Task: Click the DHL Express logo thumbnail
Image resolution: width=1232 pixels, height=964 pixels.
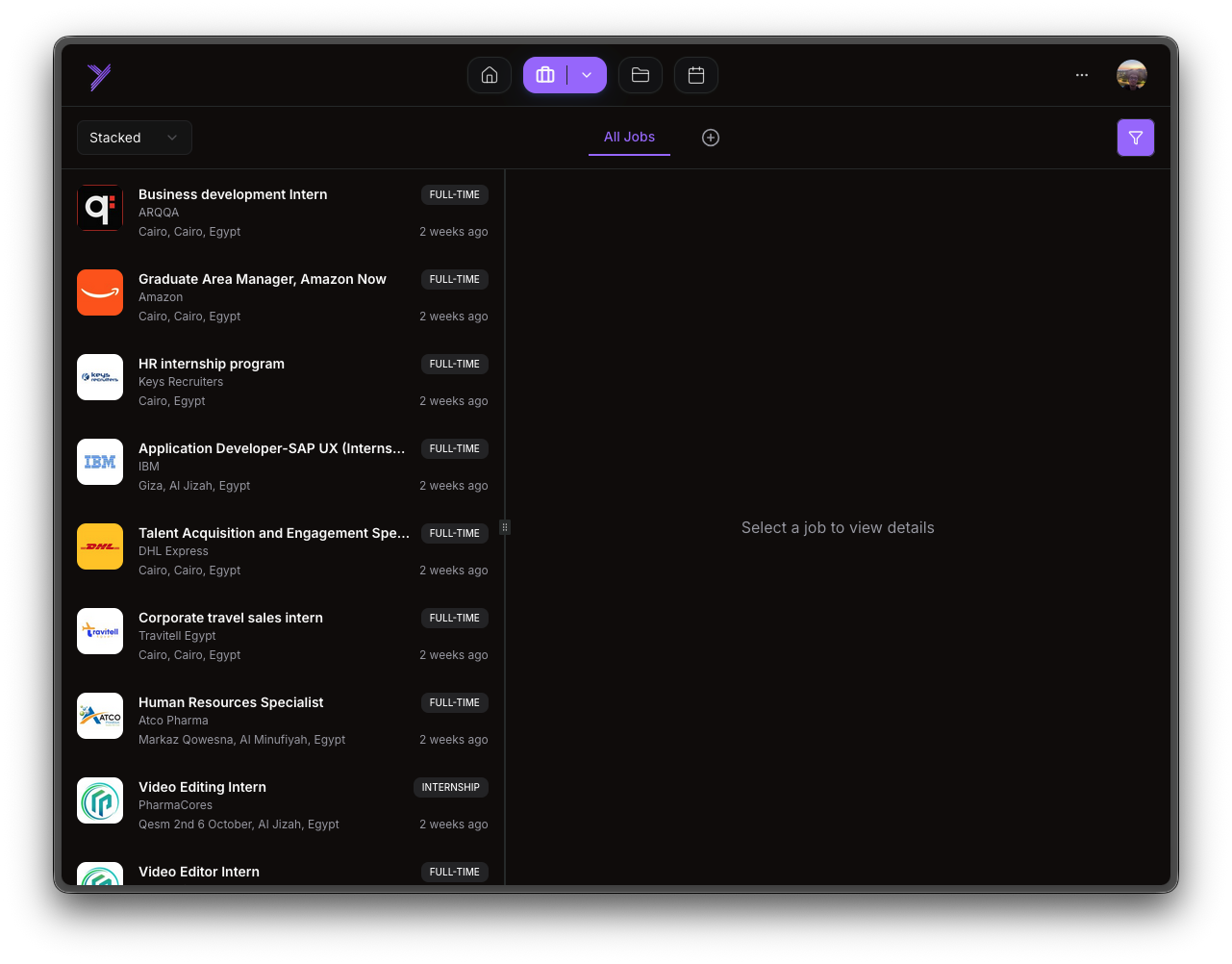Action: pyautogui.click(x=100, y=546)
